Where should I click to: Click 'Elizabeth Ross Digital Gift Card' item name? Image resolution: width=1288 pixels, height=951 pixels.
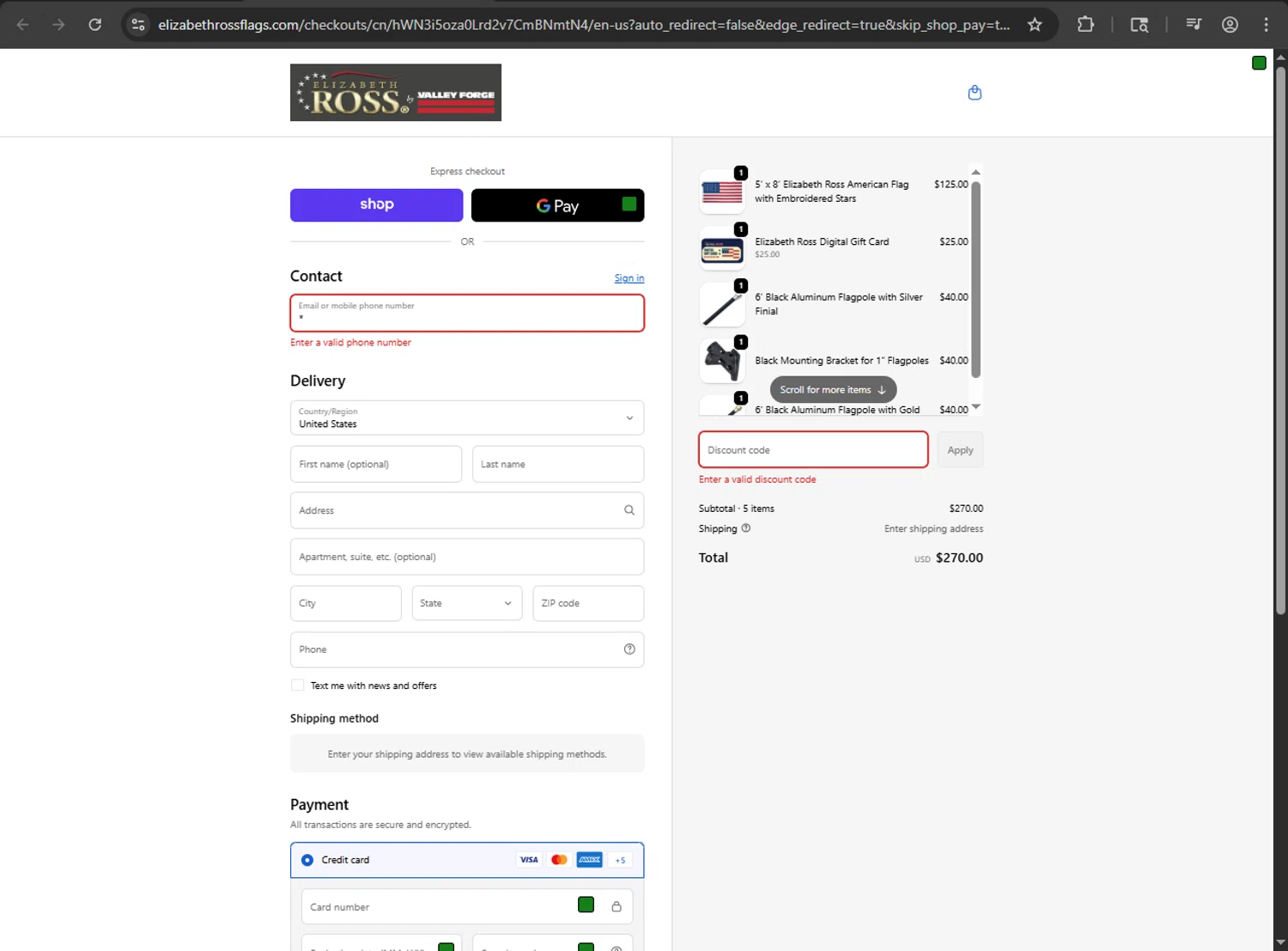coord(822,241)
